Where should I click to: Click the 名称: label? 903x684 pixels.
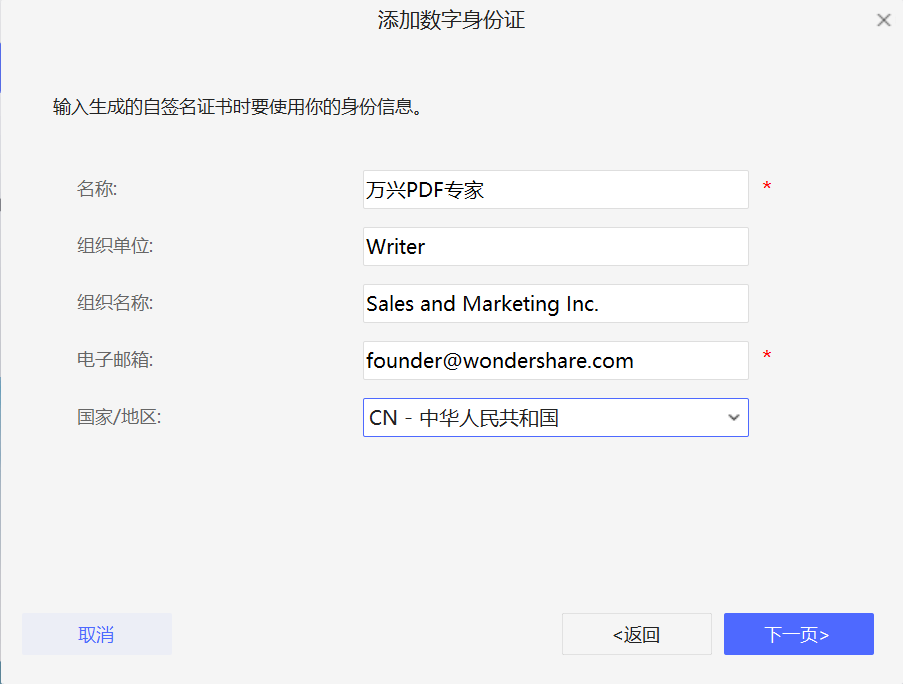point(97,188)
